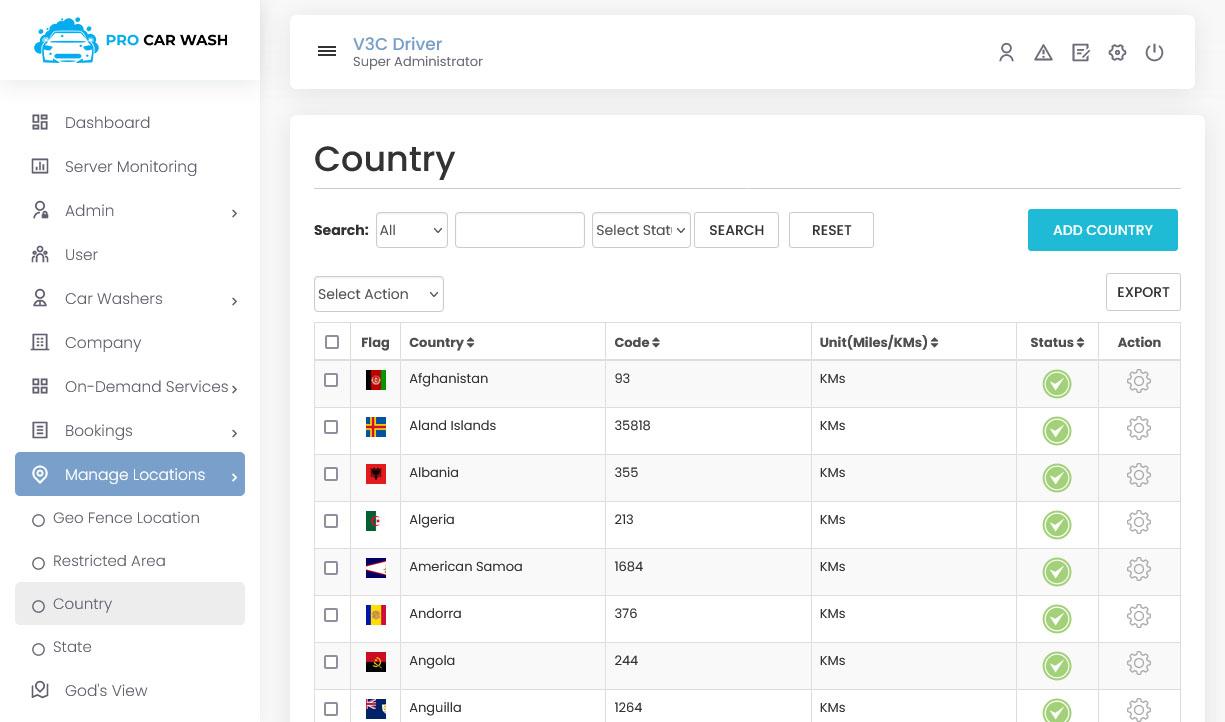Open the action gear for Albania

pyautogui.click(x=1139, y=475)
